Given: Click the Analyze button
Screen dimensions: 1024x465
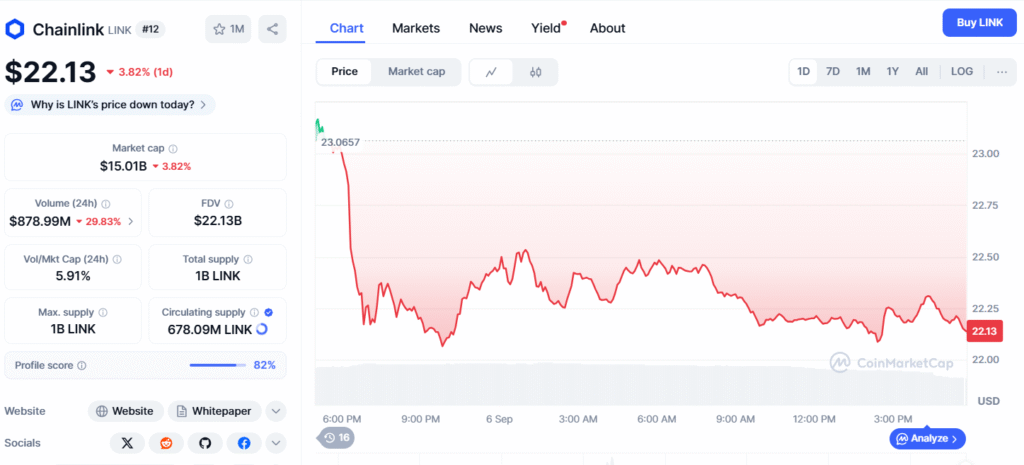Looking at the screenshot, I should tap(927, 438).
